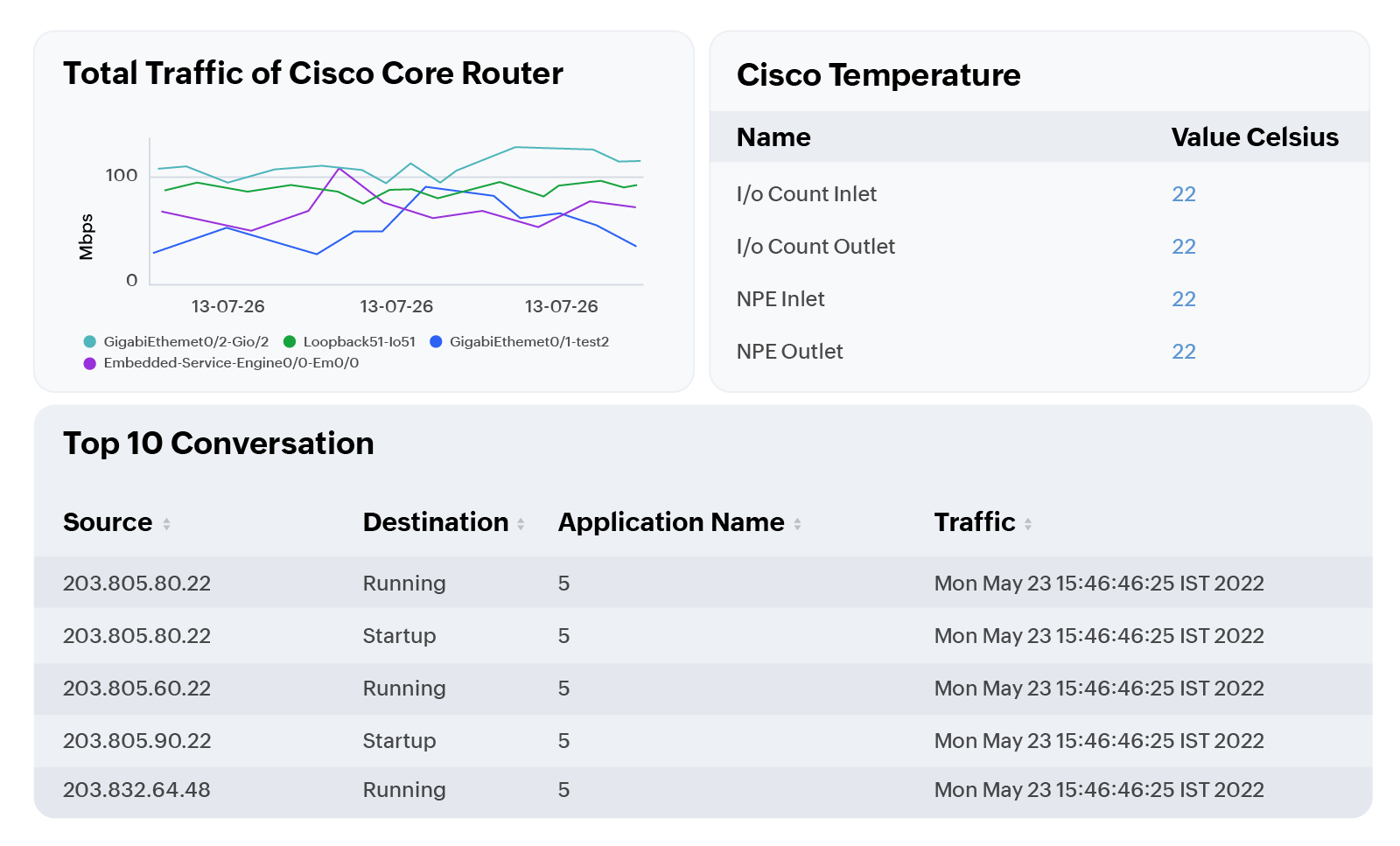The width and height of the screenshot is (1400, 846).
Task: Open the NPE Inlet value 22
Action: pyautogui.click(x=1184, y=299)
